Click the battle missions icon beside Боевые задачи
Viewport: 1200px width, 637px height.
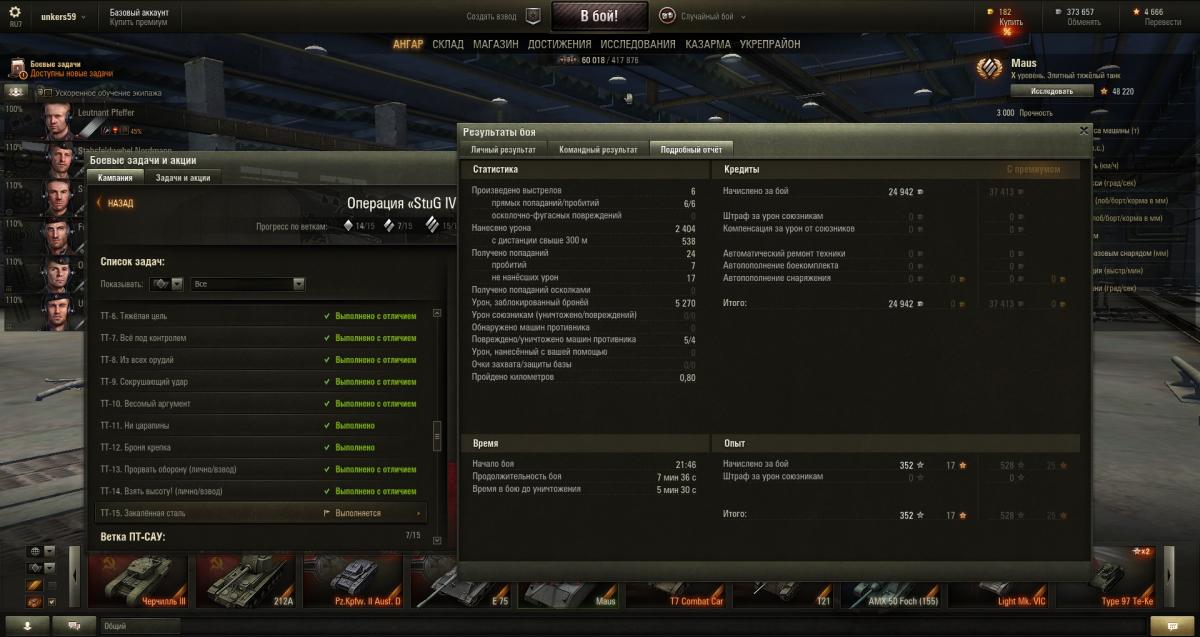19,68
